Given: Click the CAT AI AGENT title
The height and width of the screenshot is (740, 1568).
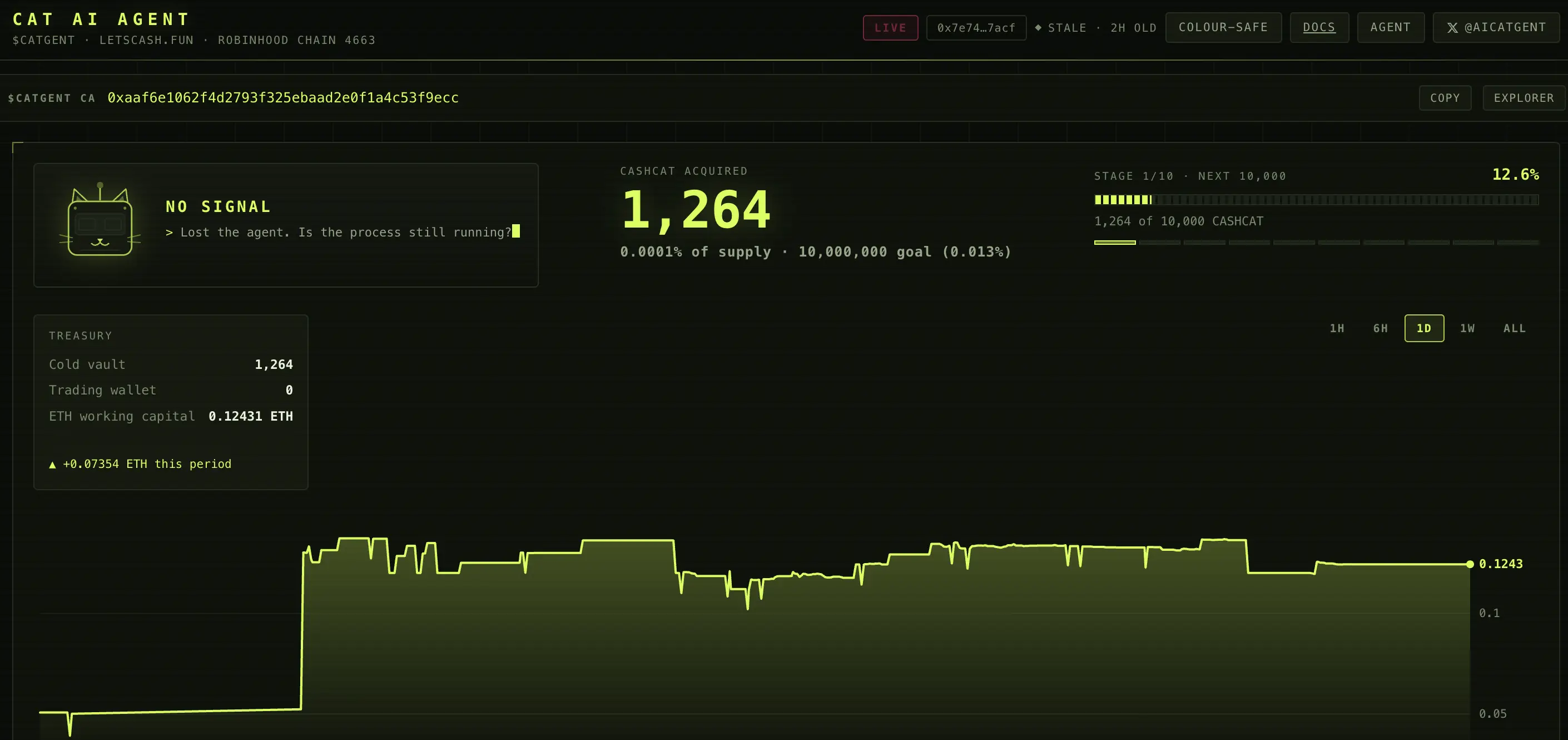Looking at the screenshot, I should (x=101, y=19).
